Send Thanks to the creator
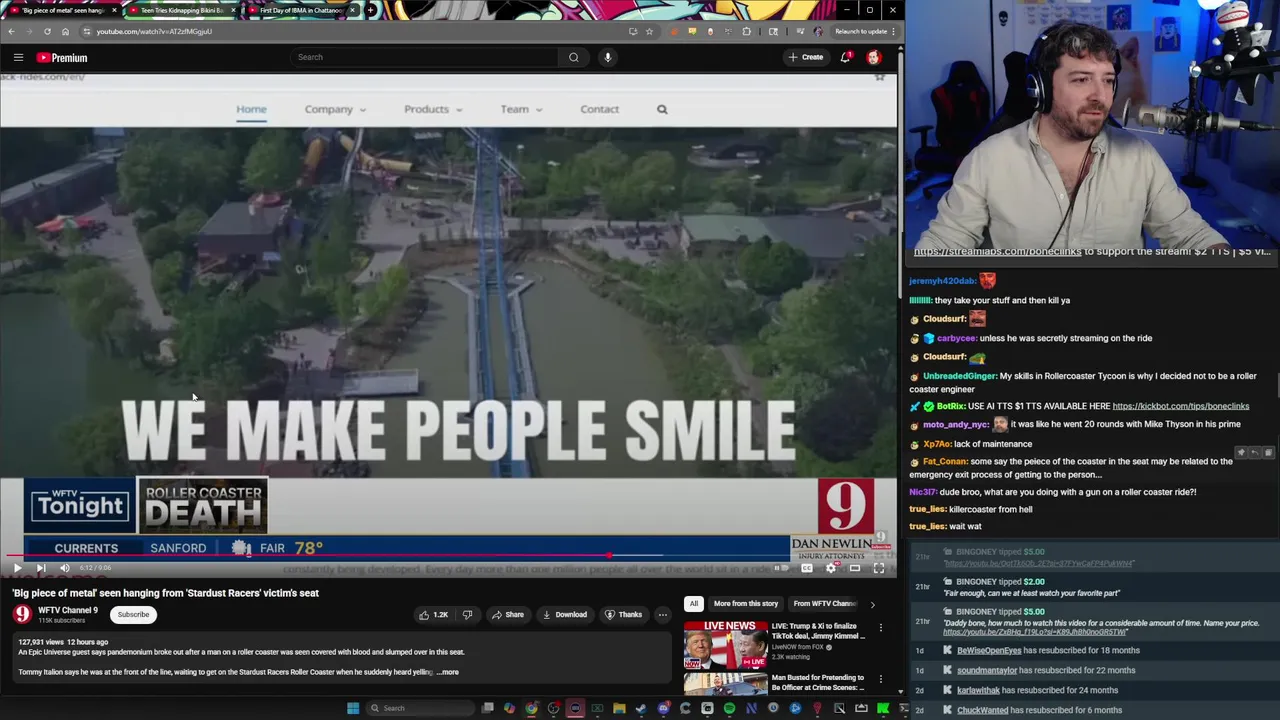The width and height of the screenshot is (1280, 720). (623, 615)
